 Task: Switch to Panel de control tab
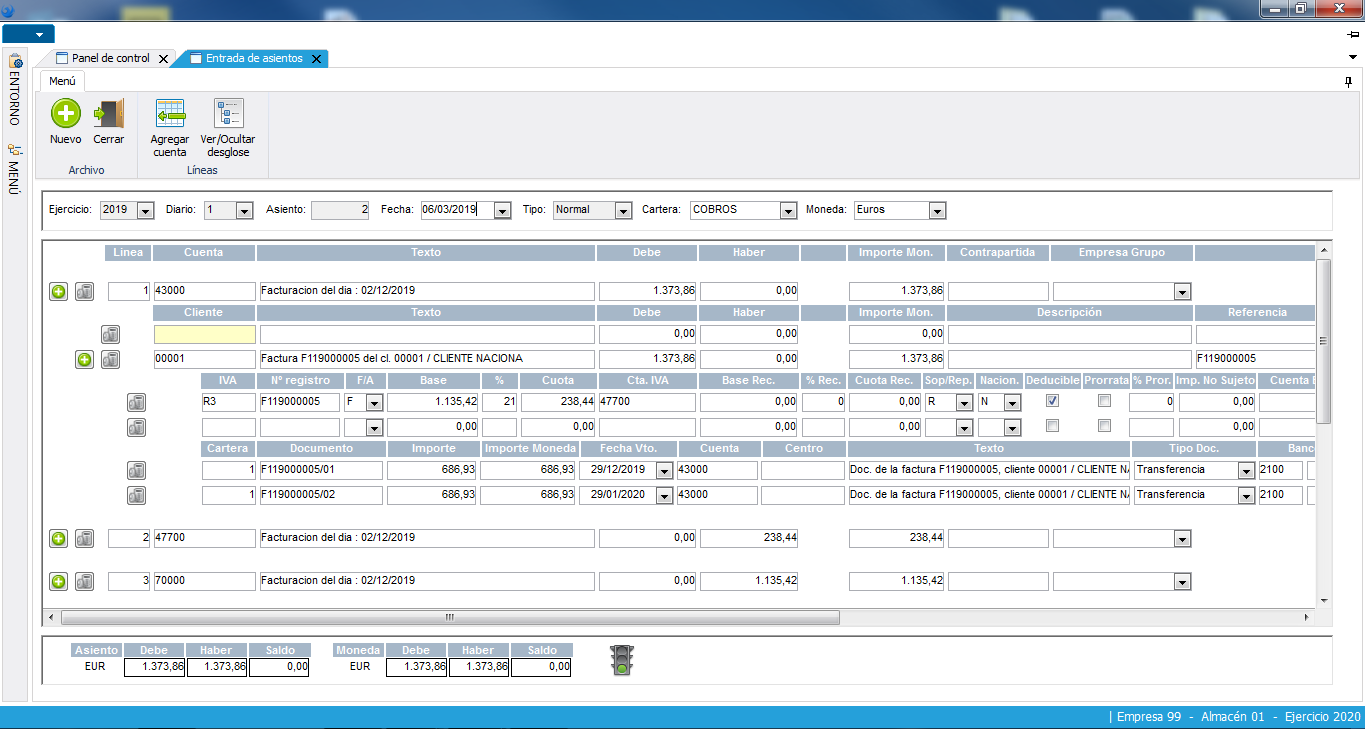click(109, 59)
